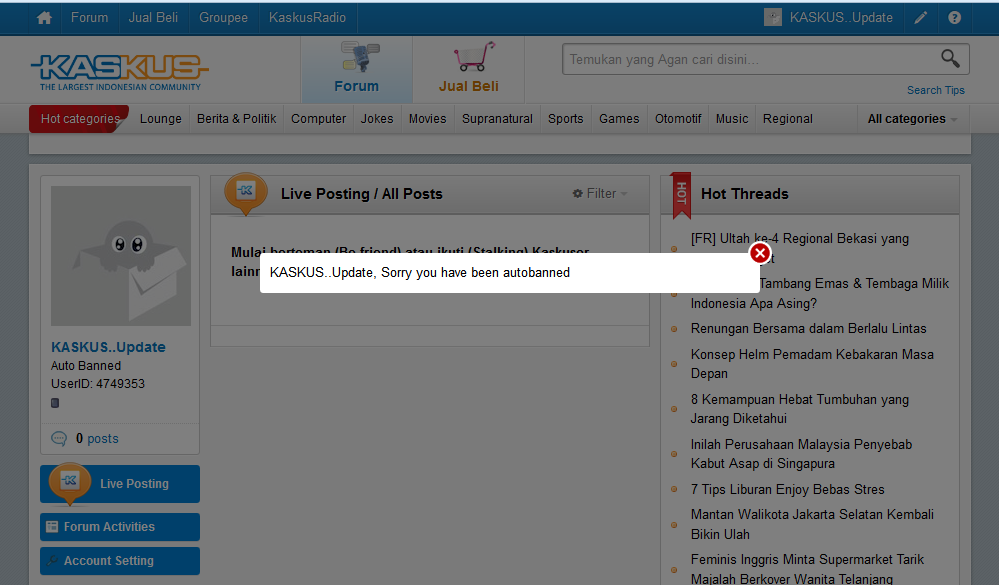Click the Live Posting orange bubble icon
The height and width of the screenshot is (585, 999).
(69, 484)
